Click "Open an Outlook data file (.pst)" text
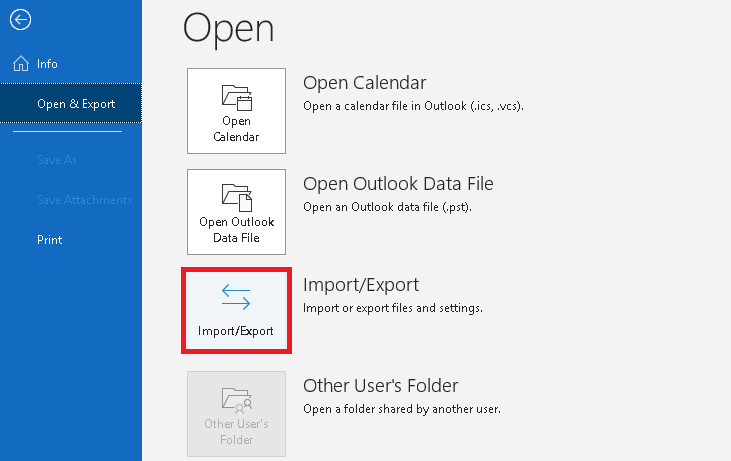731x461 pixels. pyautogui.click(x=387, y=207)
